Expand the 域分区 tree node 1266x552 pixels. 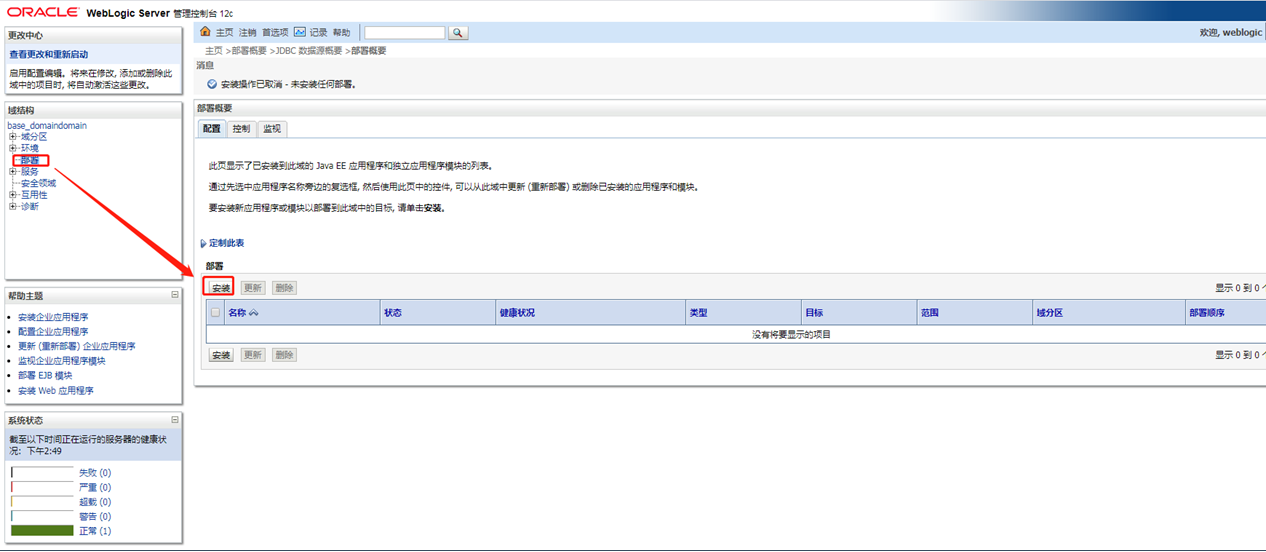[13, 137]
